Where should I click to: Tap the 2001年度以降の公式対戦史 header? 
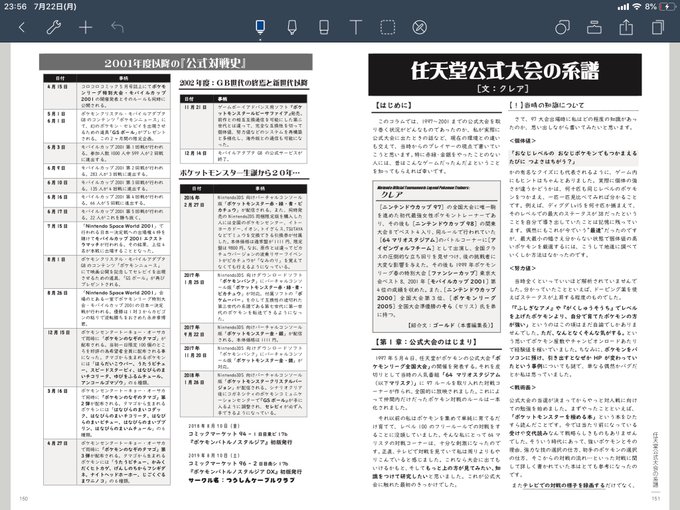176,62
